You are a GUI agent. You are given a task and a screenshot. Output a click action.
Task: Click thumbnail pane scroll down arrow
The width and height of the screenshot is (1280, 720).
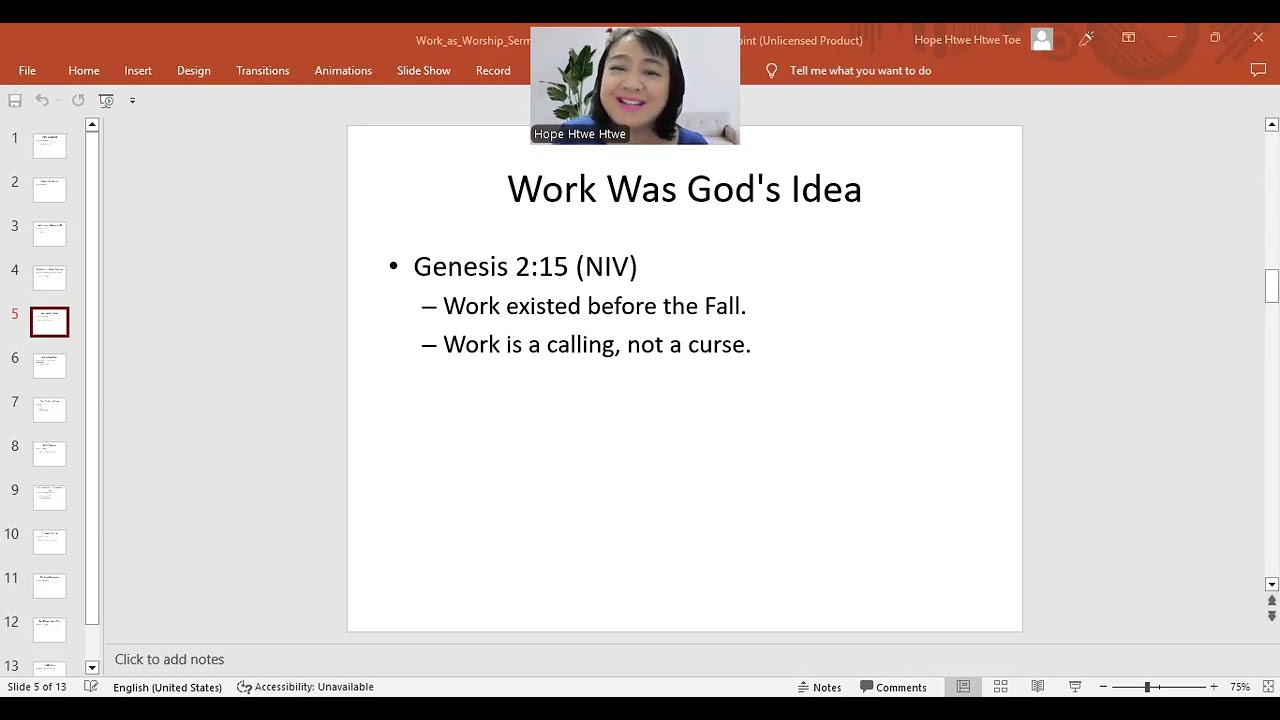click(x=92, y=667)
